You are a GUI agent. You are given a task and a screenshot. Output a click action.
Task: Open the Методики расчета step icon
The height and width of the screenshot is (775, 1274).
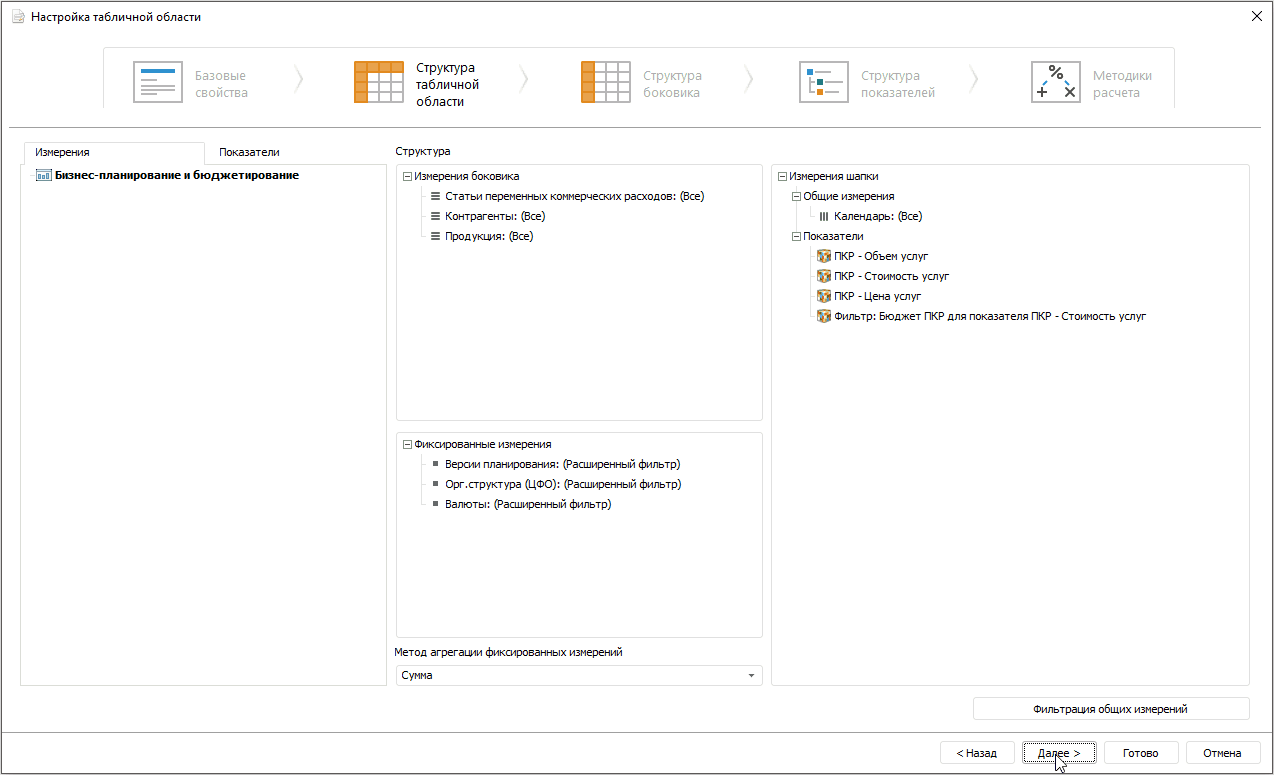coord(1056,83)
